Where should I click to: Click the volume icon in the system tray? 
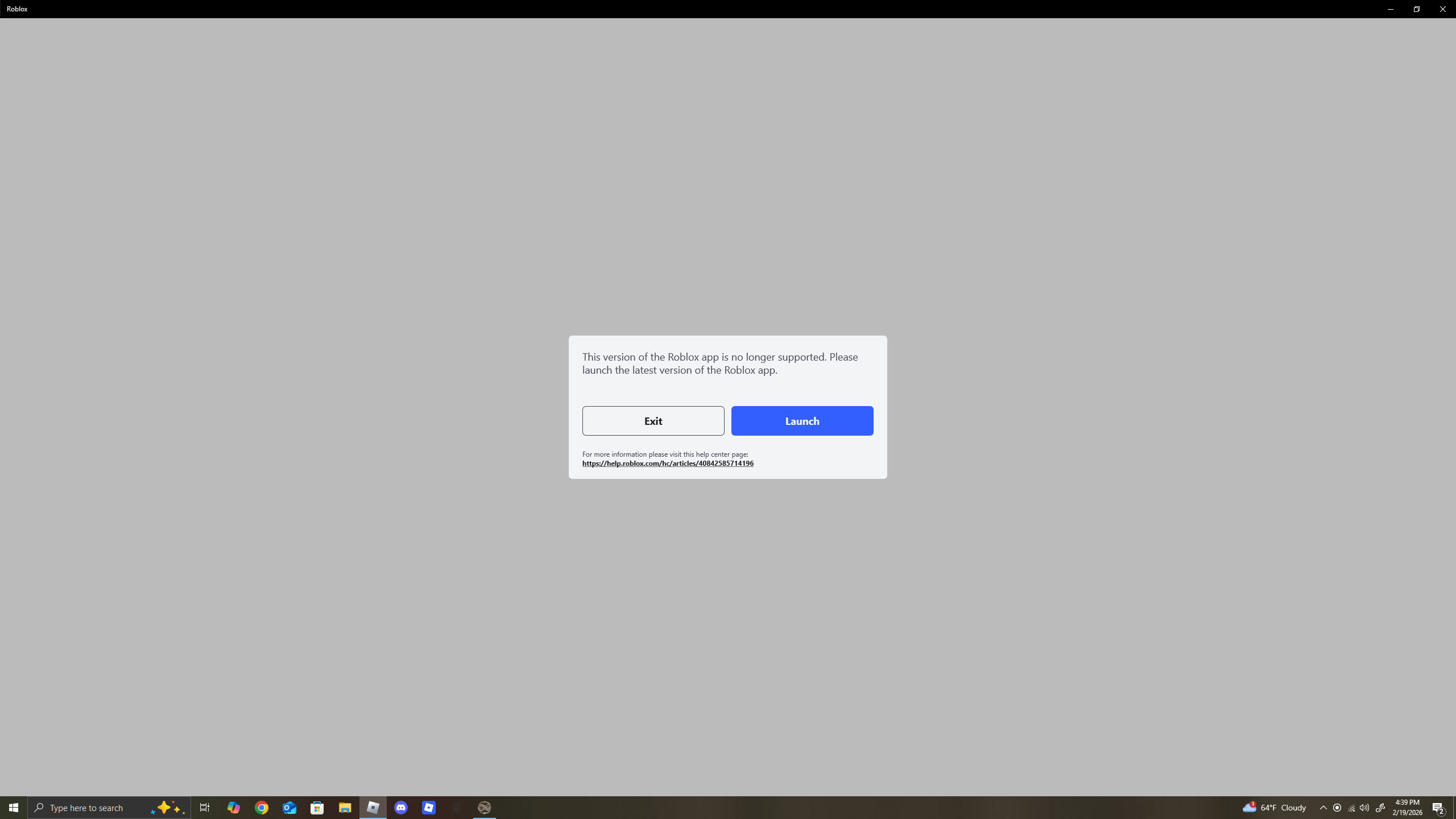pos(1364,807)
